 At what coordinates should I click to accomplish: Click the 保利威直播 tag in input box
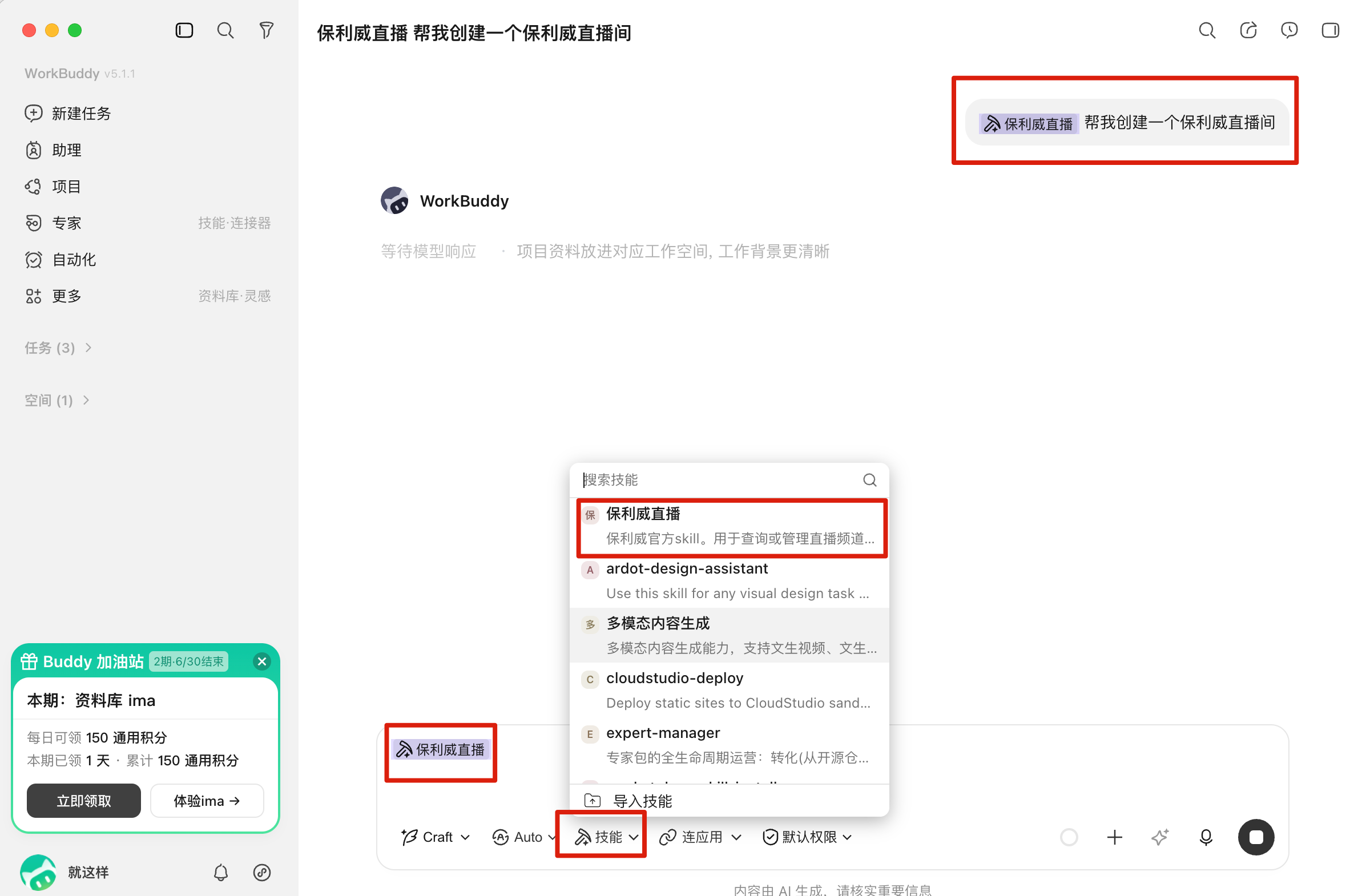(x=441, y=749)
